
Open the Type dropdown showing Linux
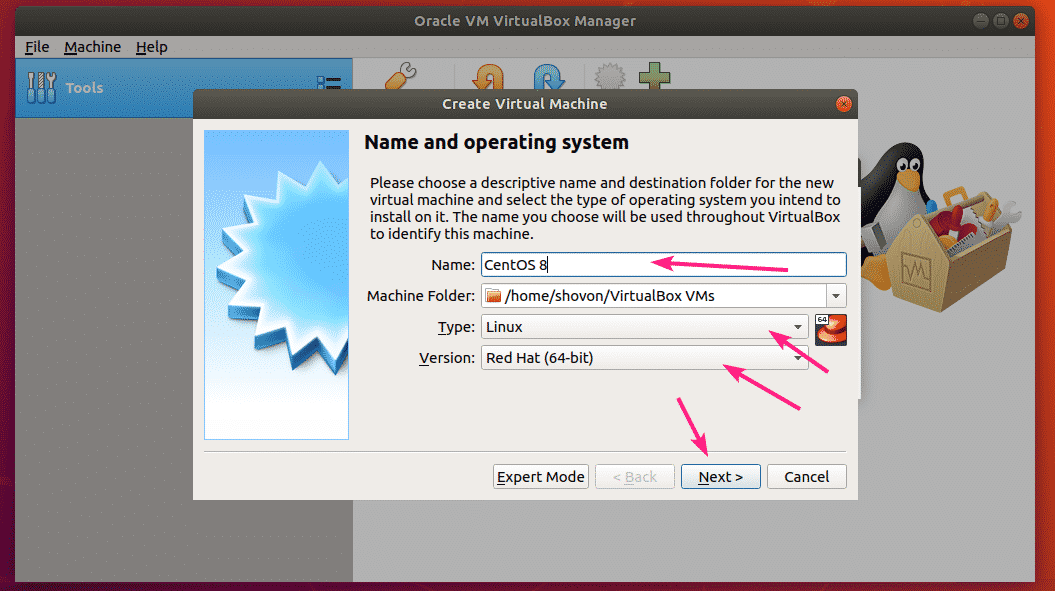(x=645, y=326)
